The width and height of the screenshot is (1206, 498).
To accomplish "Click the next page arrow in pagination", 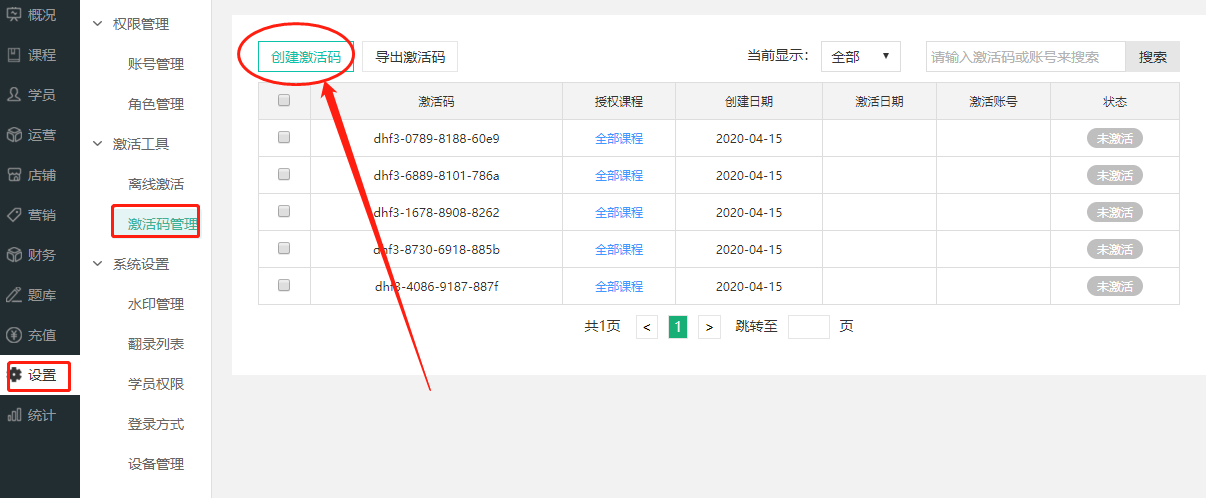I will (710, 327).
